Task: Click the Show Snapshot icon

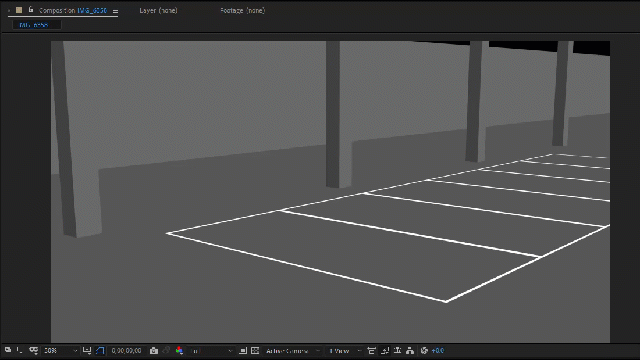Action: point(166,351)
